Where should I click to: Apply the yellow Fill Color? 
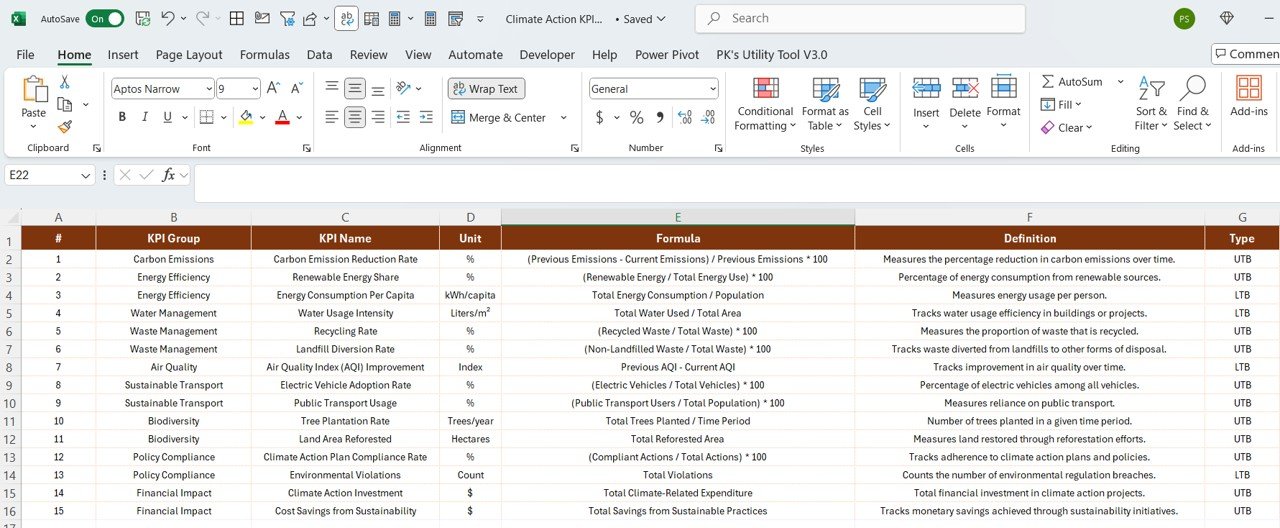coord(246,117)
